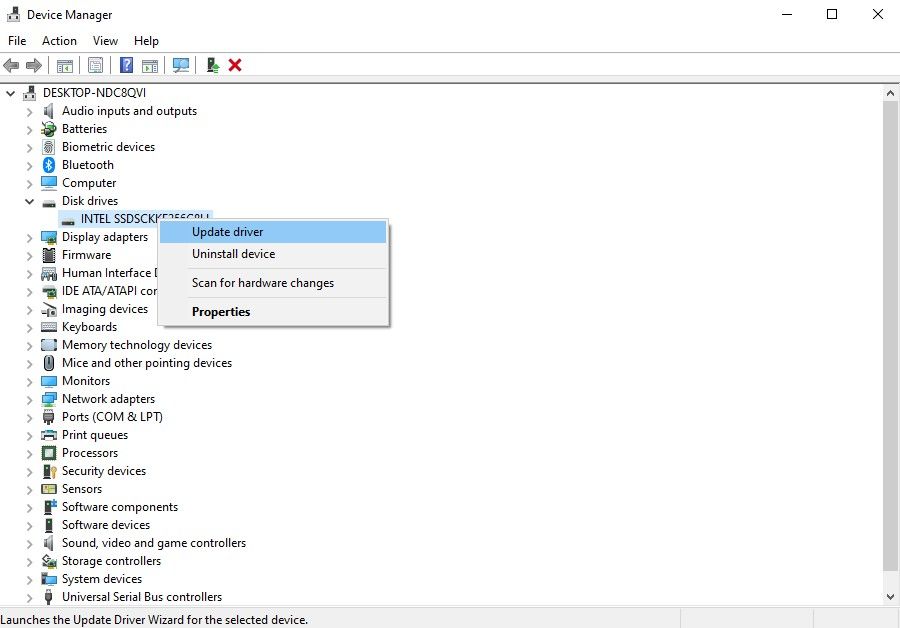900x628 pixels.
Task: Click the Forward arrow toolbar icon
Action: click(34, 65)
